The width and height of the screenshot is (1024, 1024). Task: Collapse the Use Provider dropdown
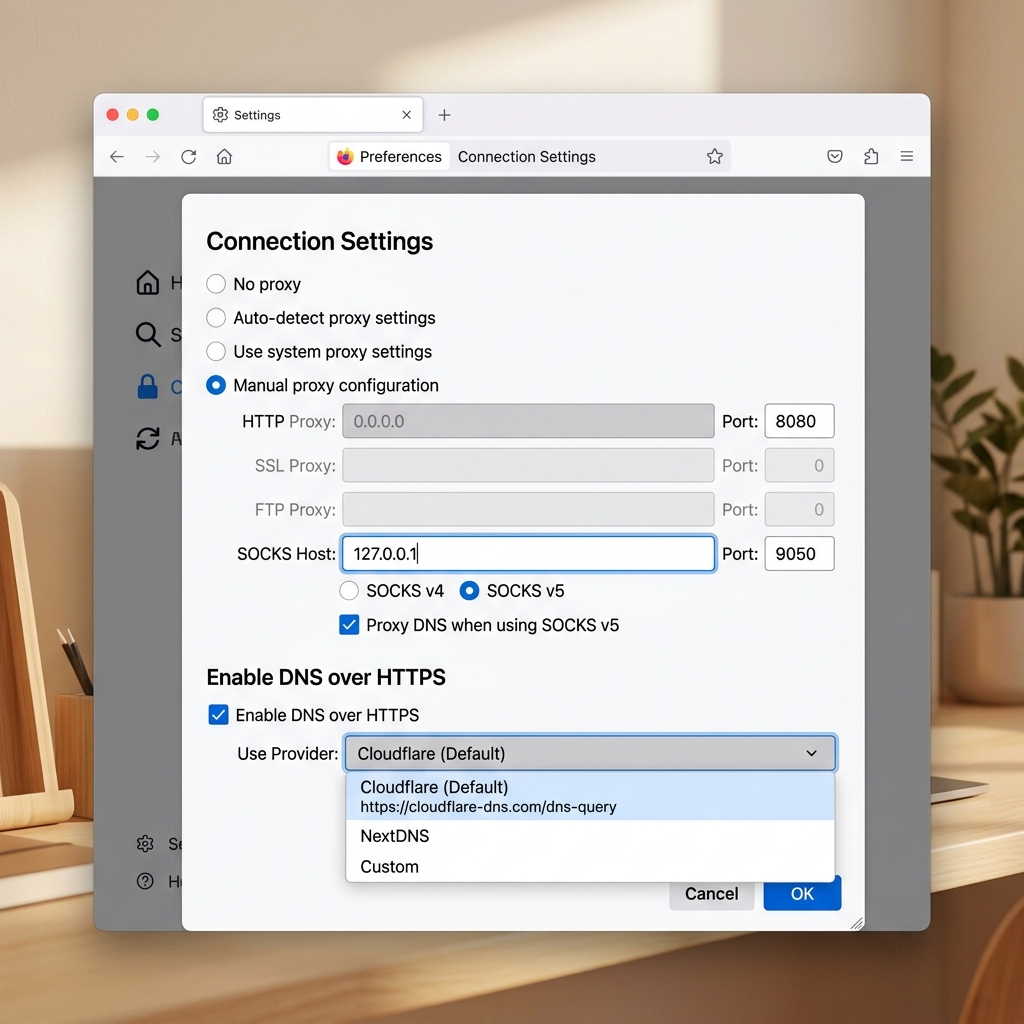tap(590, 753)
